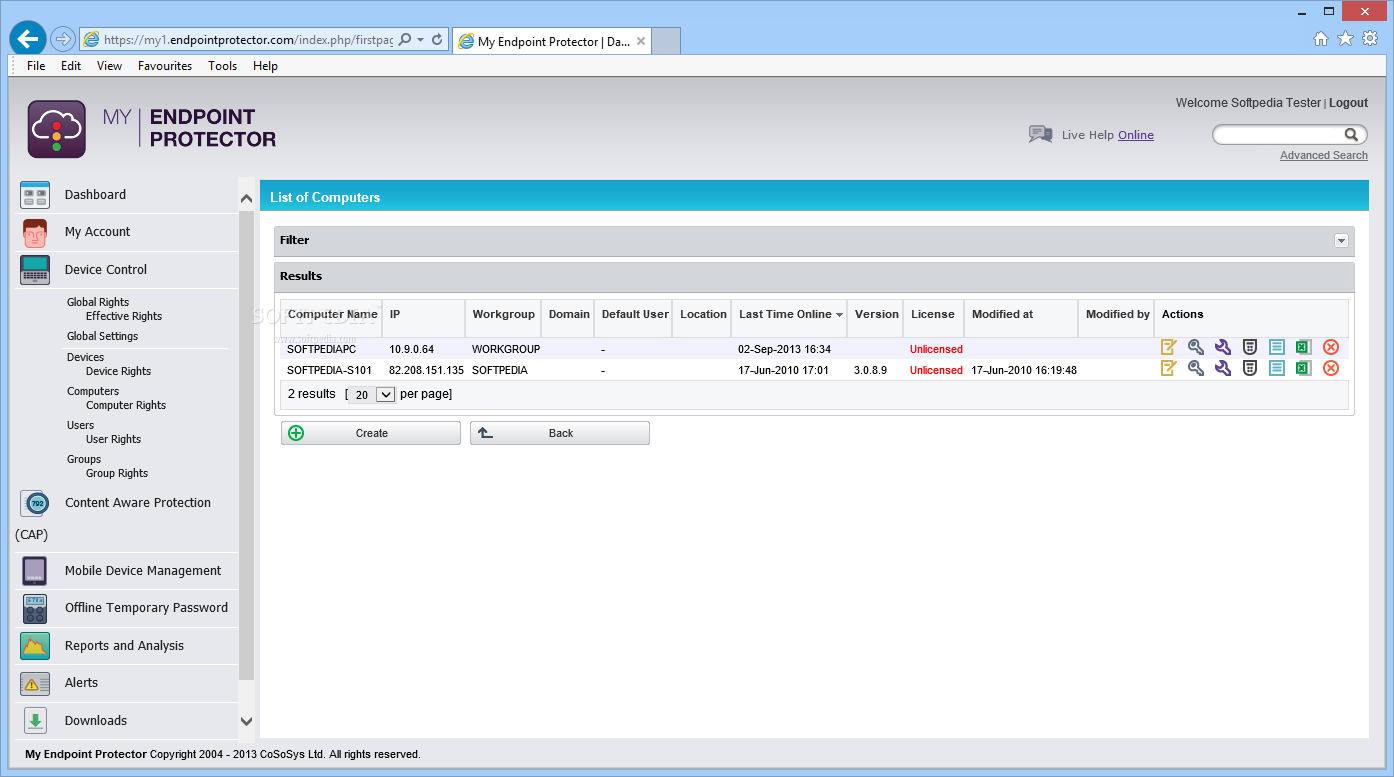Click the Logout link
This screenshot has width=1394, height=777.
click(1348, 103)
